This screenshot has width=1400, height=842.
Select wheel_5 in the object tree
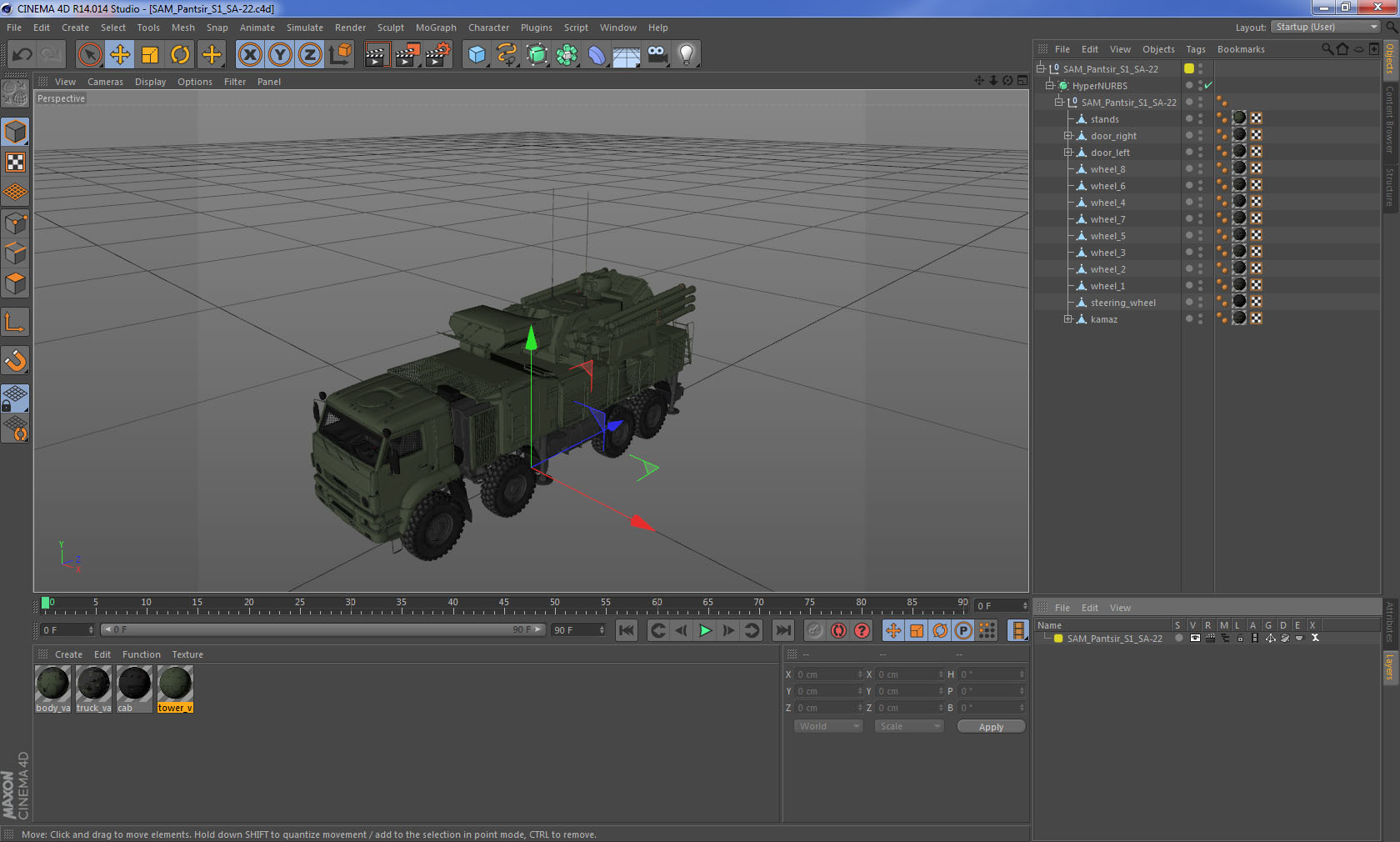pos(1107,236)
